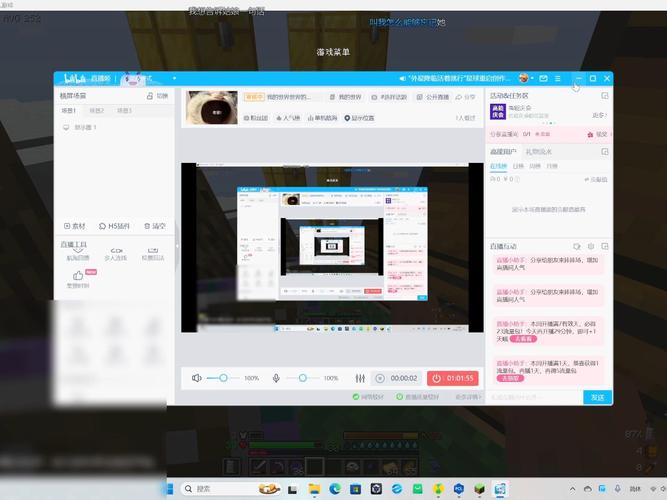Open the audio mixer sliders icon
This screenshot has width=667, height=500.
pyautogui.click(x=360, y=378)
